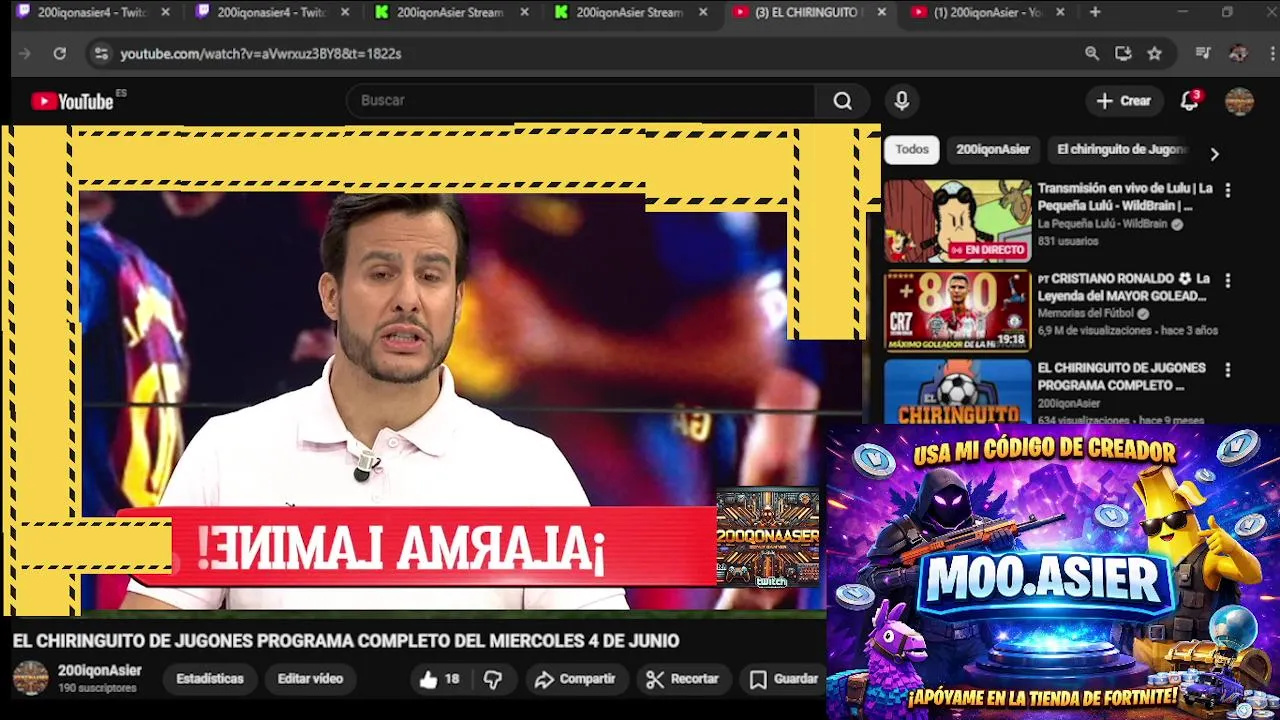Open CRISTIANO RONALDO La Leyenda video title

click(x=1124, y=288)
